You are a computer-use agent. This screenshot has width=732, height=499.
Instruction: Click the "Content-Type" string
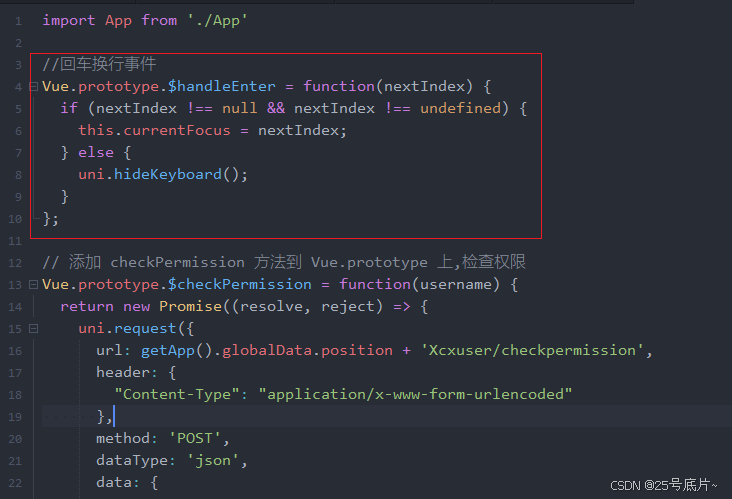(x=177, y=394)
